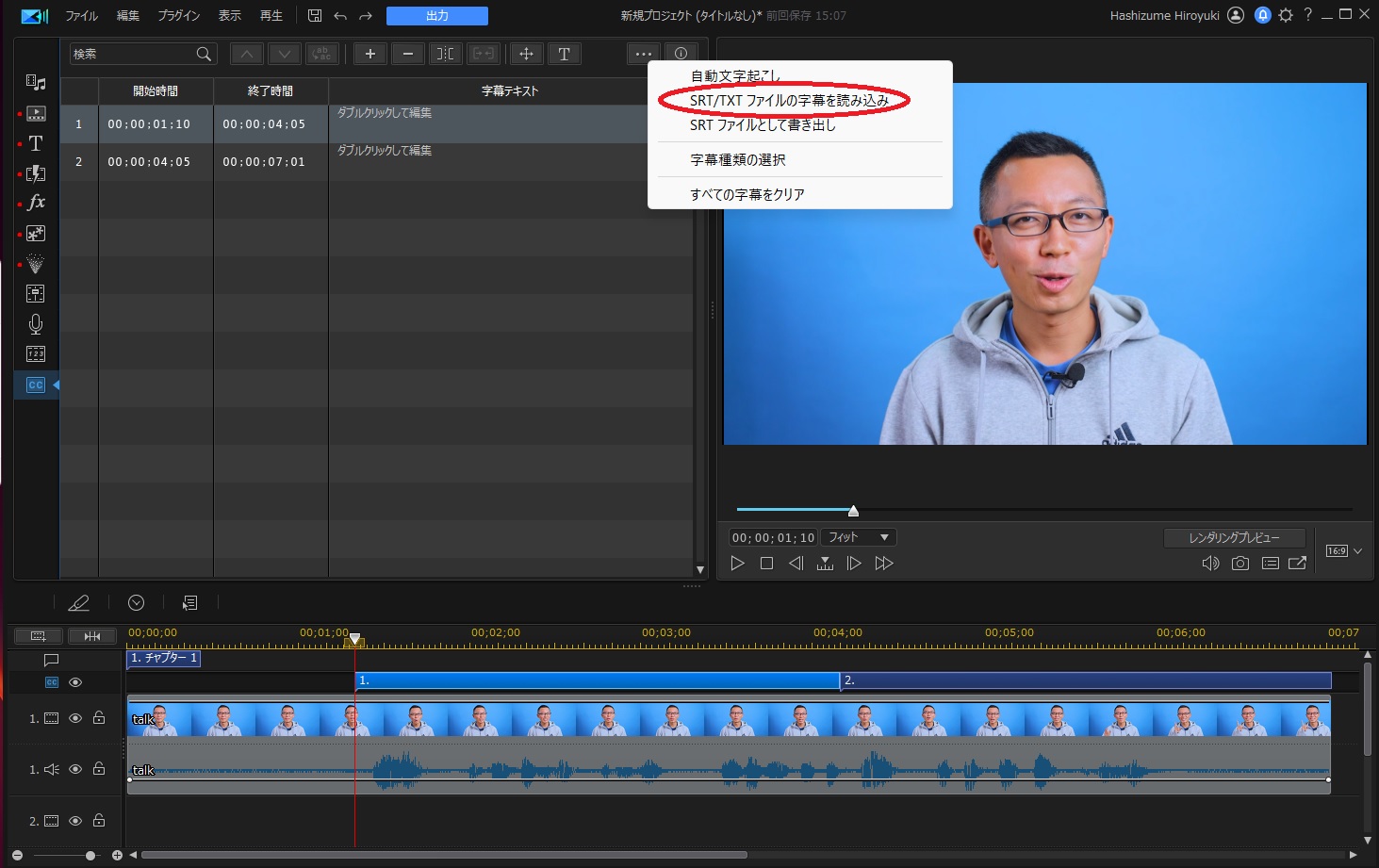The width and height of the screenshot is (1379, 868).
Task: Select the Subtitle Room CC sidebar icon
Action: pyautogui.click(x=36, y=385)
